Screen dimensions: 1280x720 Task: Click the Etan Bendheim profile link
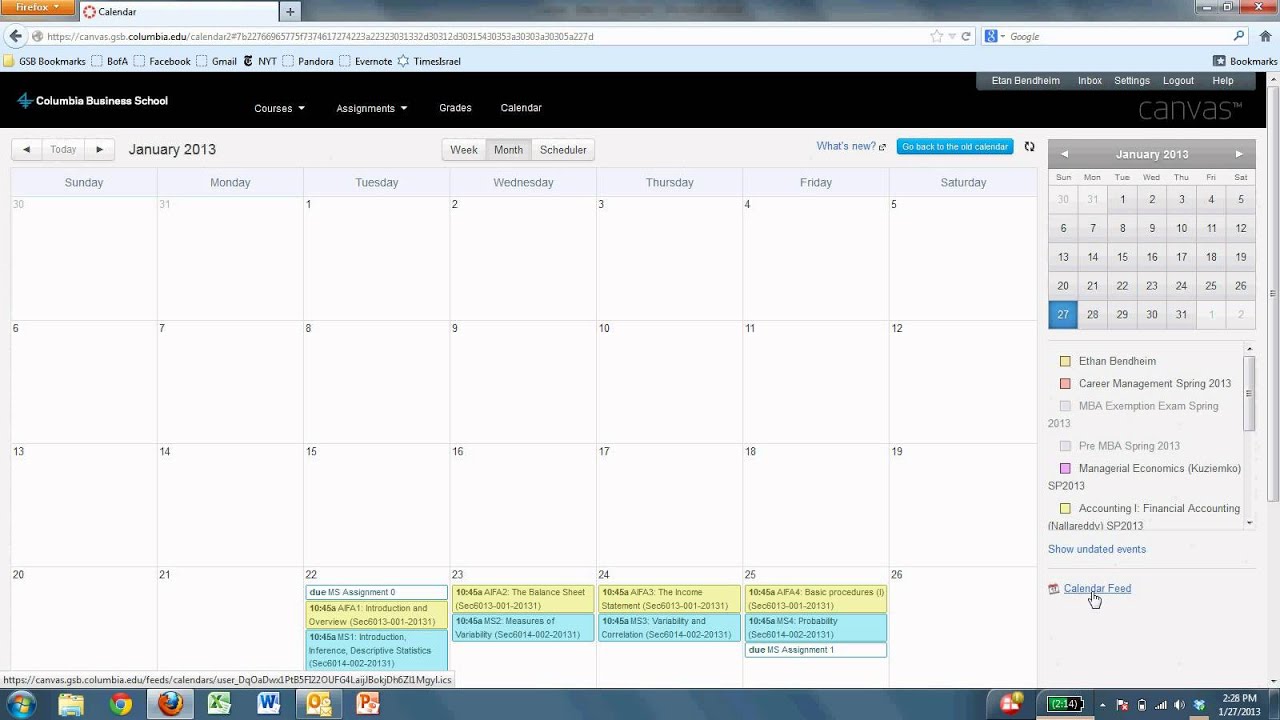tap(1025, 81)
